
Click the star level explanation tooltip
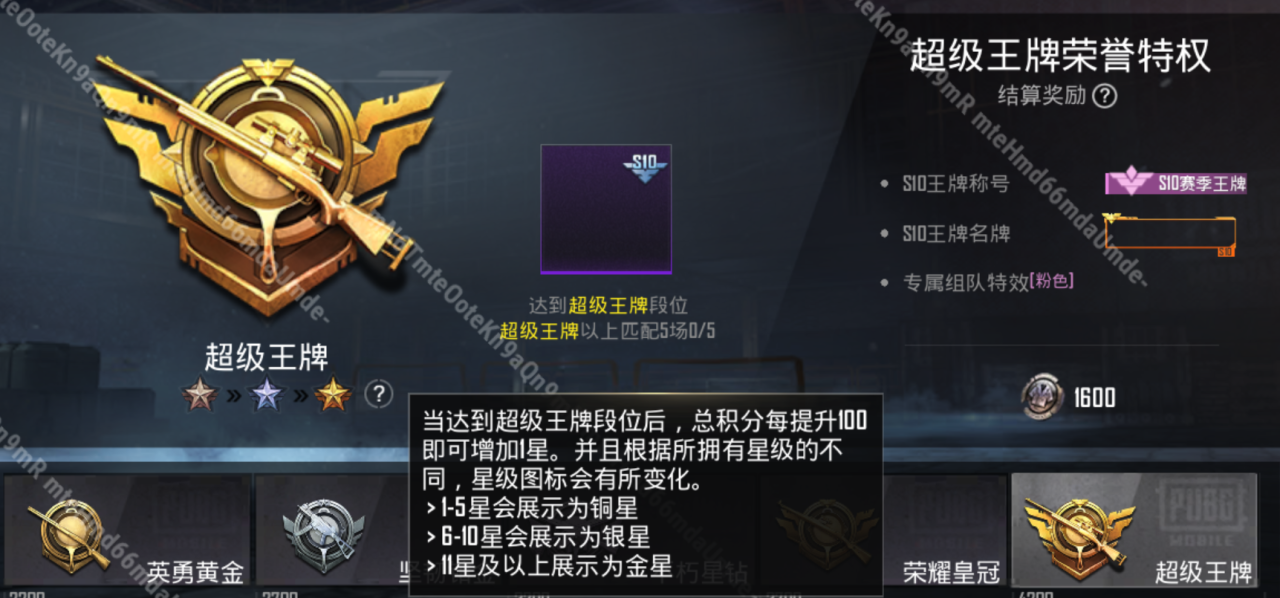[x=646, y=495]
